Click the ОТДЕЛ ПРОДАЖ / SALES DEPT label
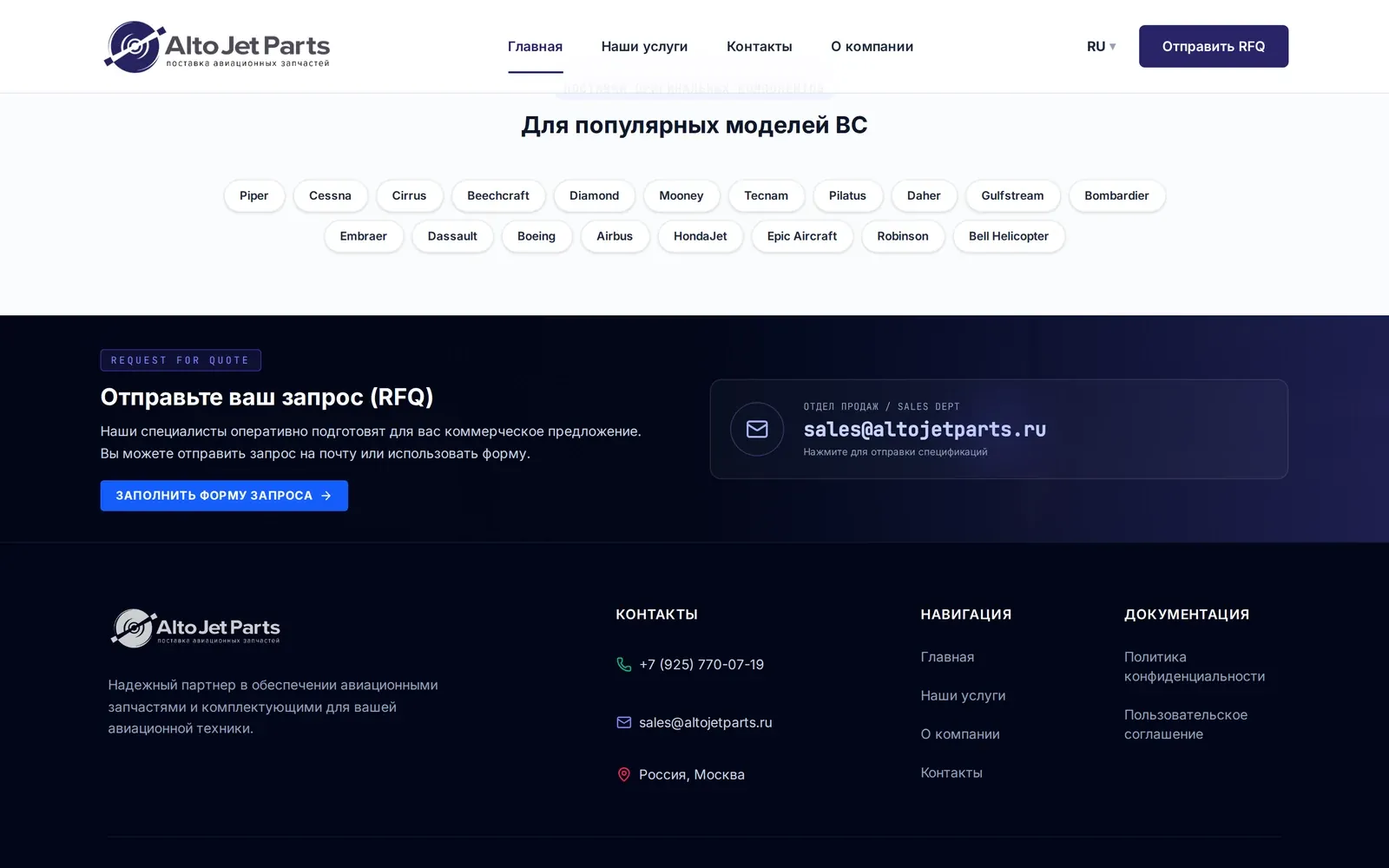 click(x=881, y=406)
